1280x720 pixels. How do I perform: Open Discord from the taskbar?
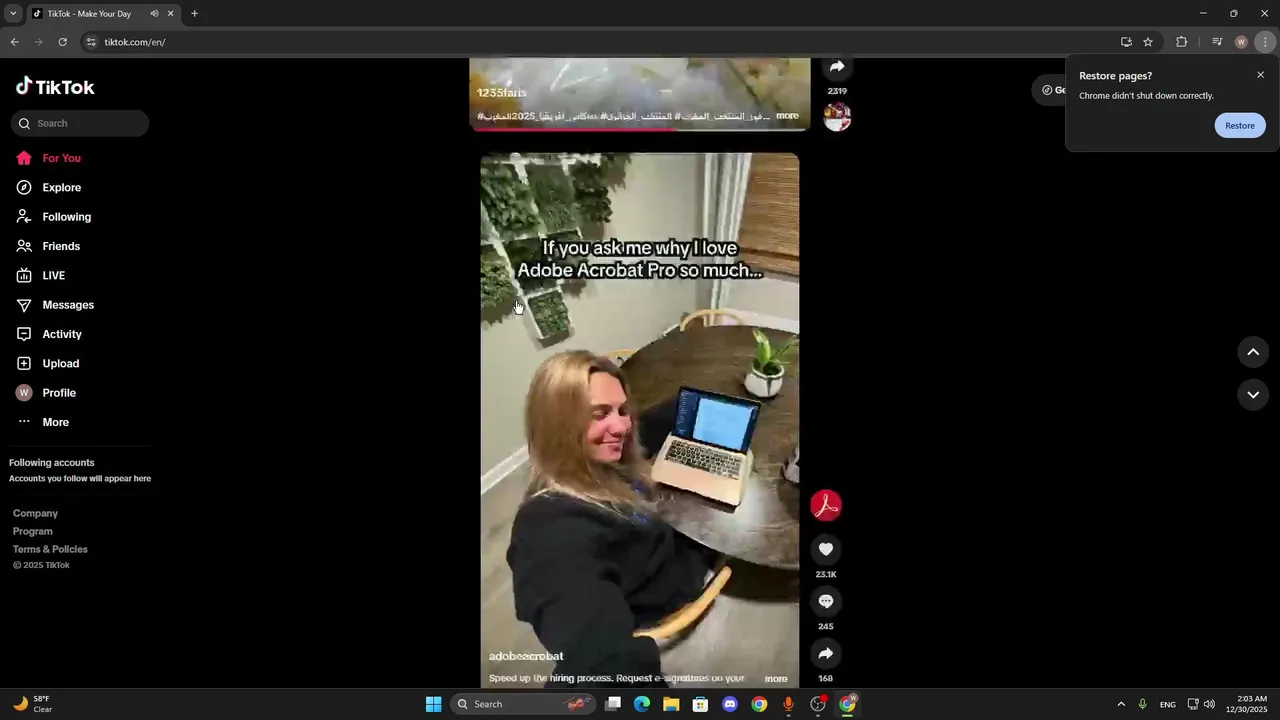(x=730, y=704)
